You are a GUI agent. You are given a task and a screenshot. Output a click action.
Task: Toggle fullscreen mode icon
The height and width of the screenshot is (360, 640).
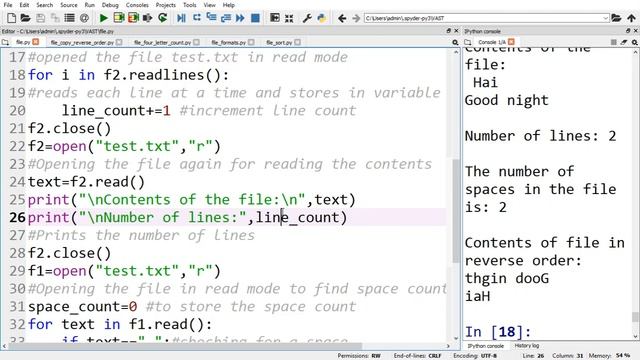289,18
